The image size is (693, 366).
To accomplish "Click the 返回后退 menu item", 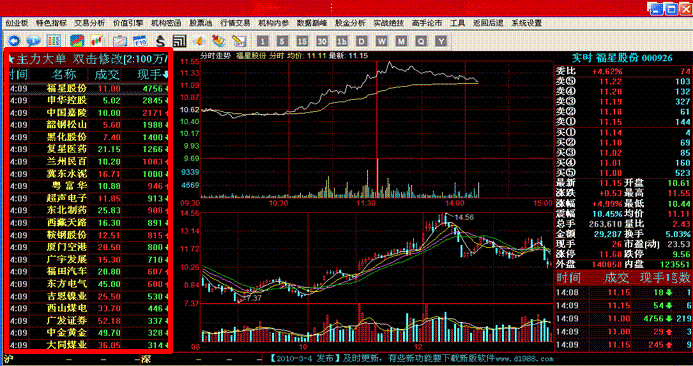I will click(488, 23).
